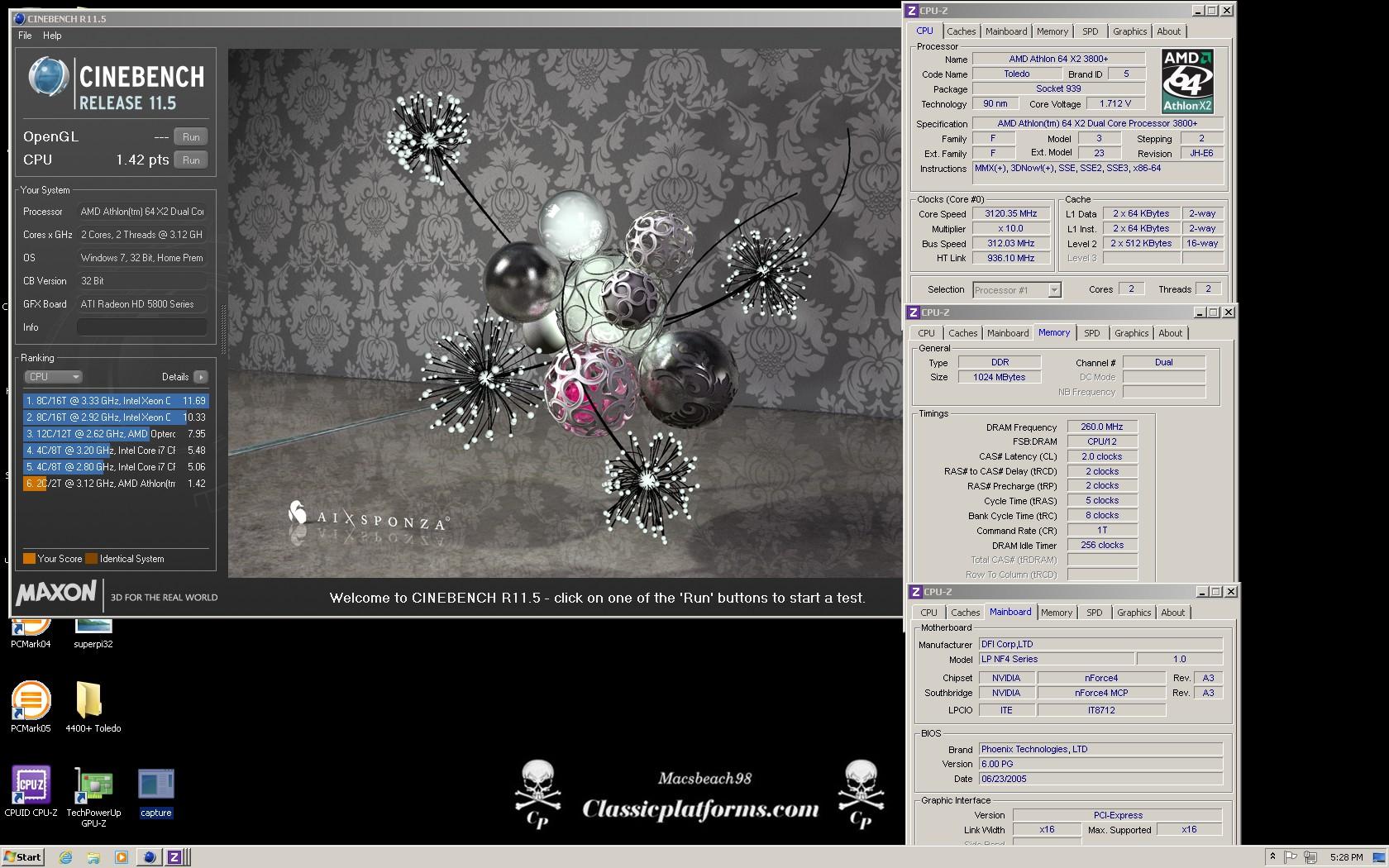Click the Cinebench title bar icon
Screen dimensions: 1389x868
click(20, 18)
